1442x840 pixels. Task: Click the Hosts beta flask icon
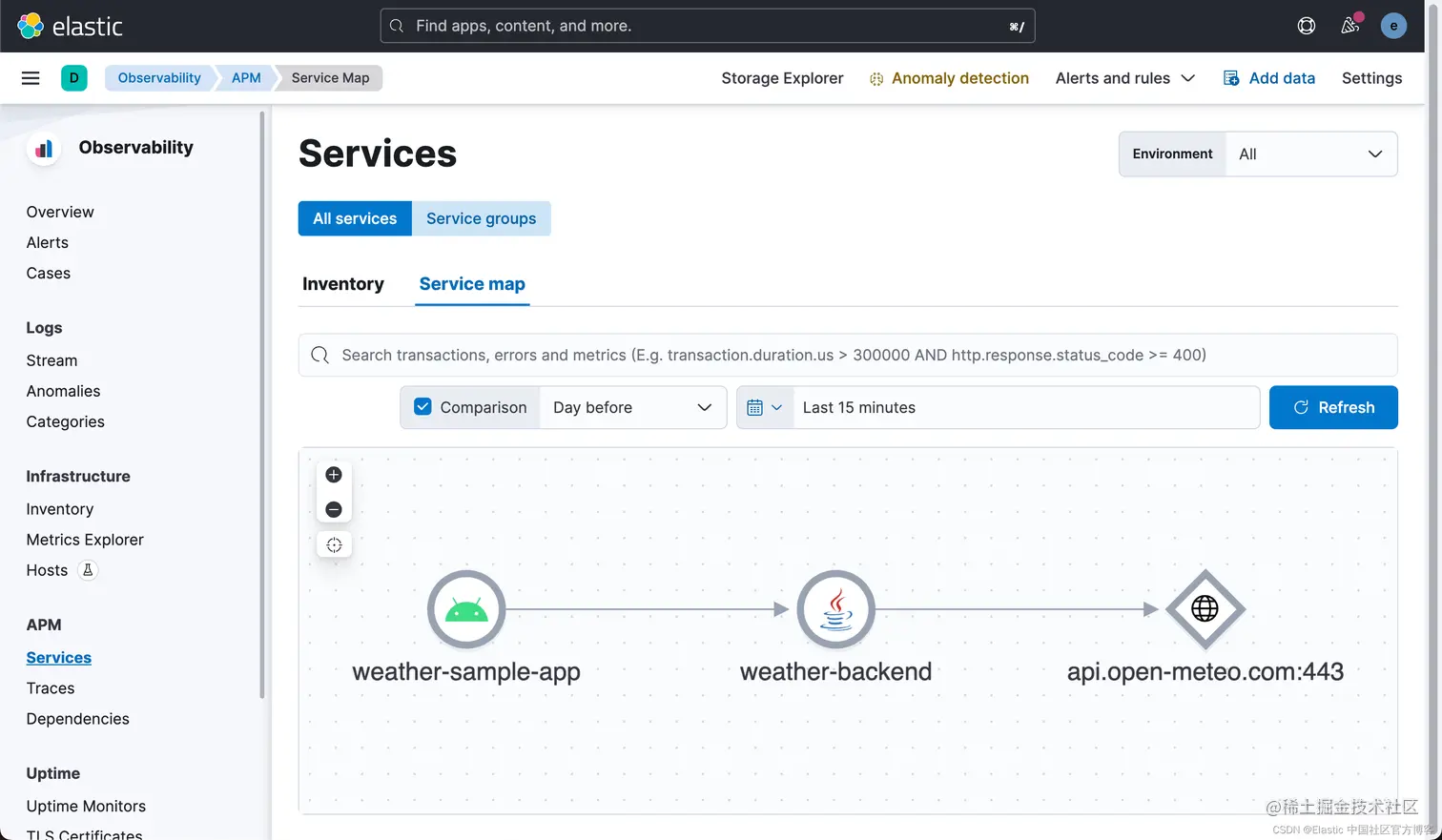pyautogui.click(x=88, y=570)
